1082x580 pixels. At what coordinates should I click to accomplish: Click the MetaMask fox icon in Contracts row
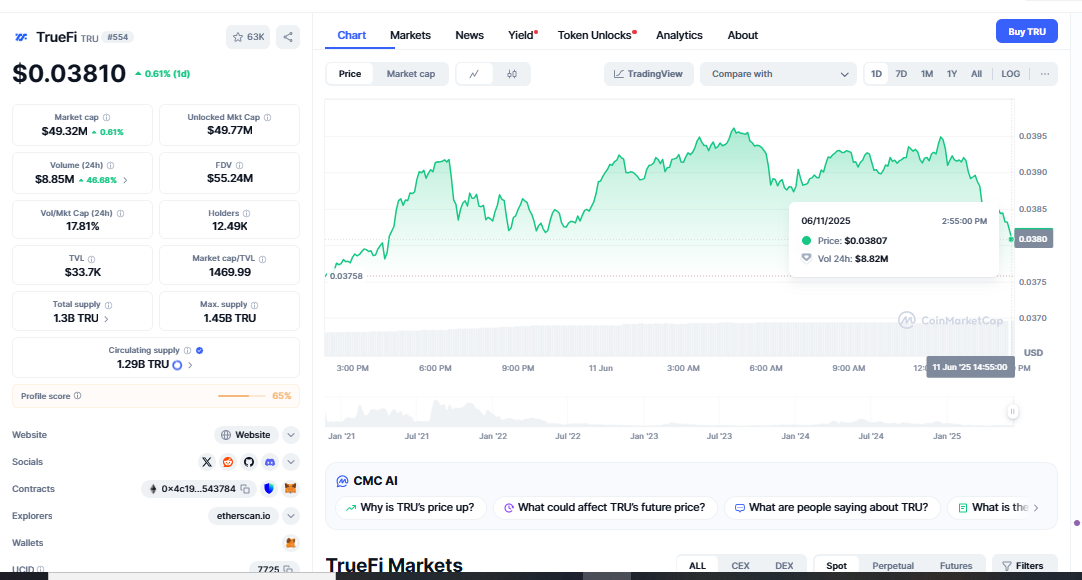(291, 489)
